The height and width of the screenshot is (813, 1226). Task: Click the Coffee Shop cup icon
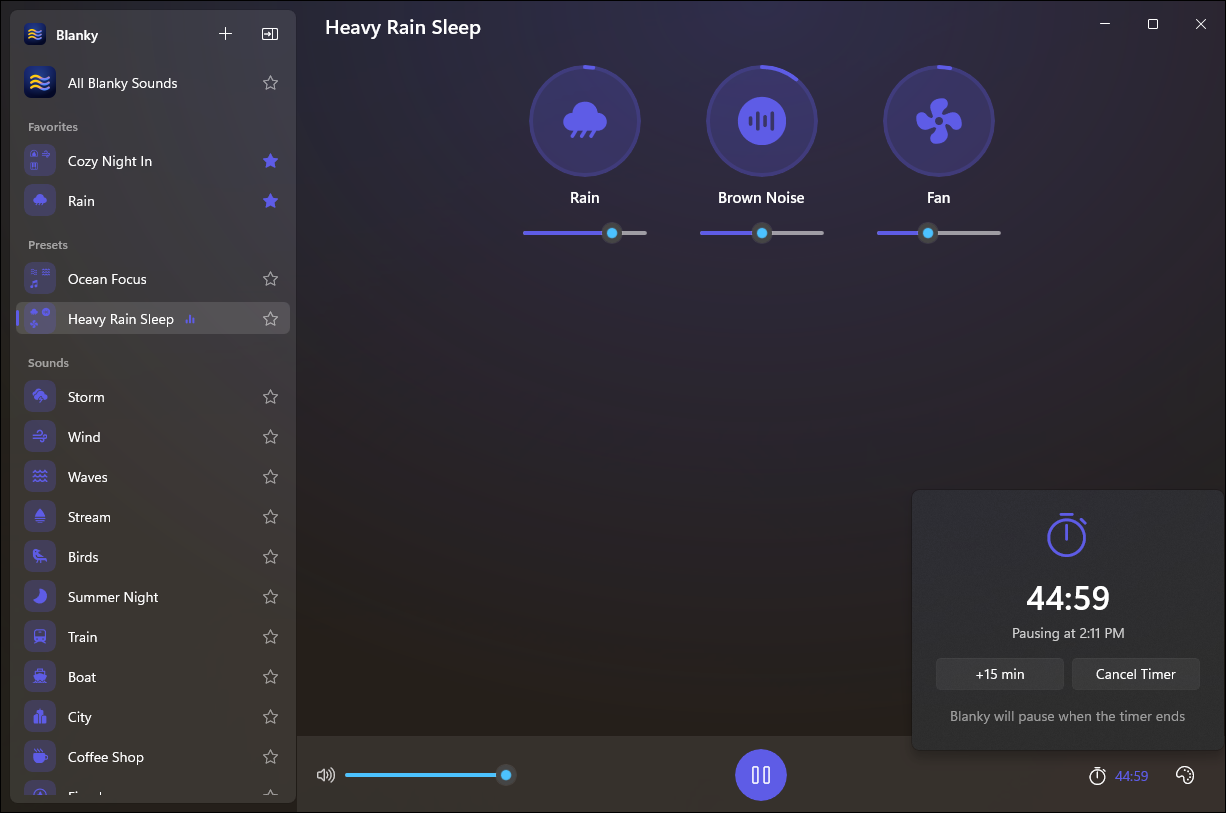pos(40,757)
